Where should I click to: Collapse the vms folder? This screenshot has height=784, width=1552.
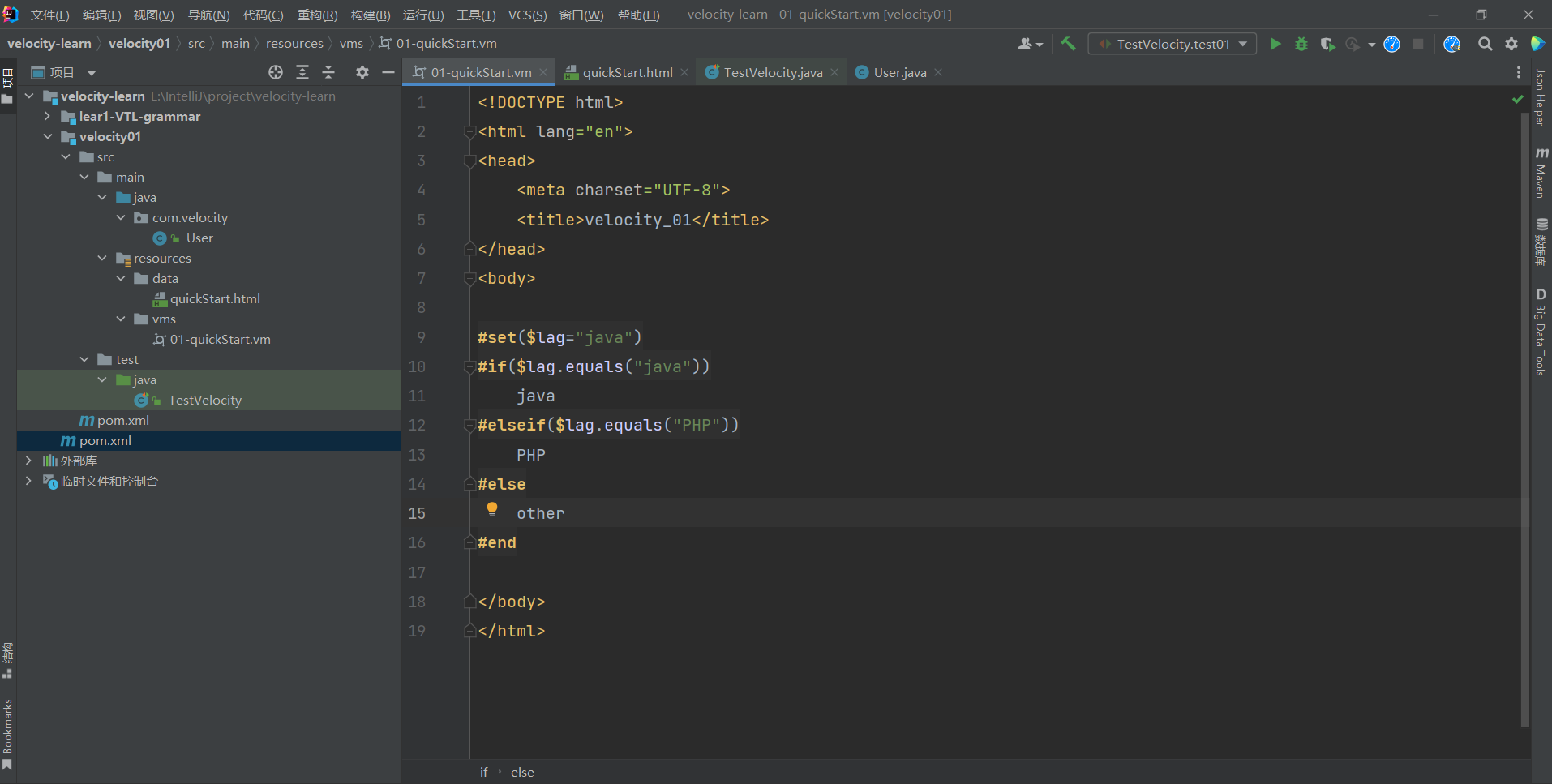click(x=120, y=319)
